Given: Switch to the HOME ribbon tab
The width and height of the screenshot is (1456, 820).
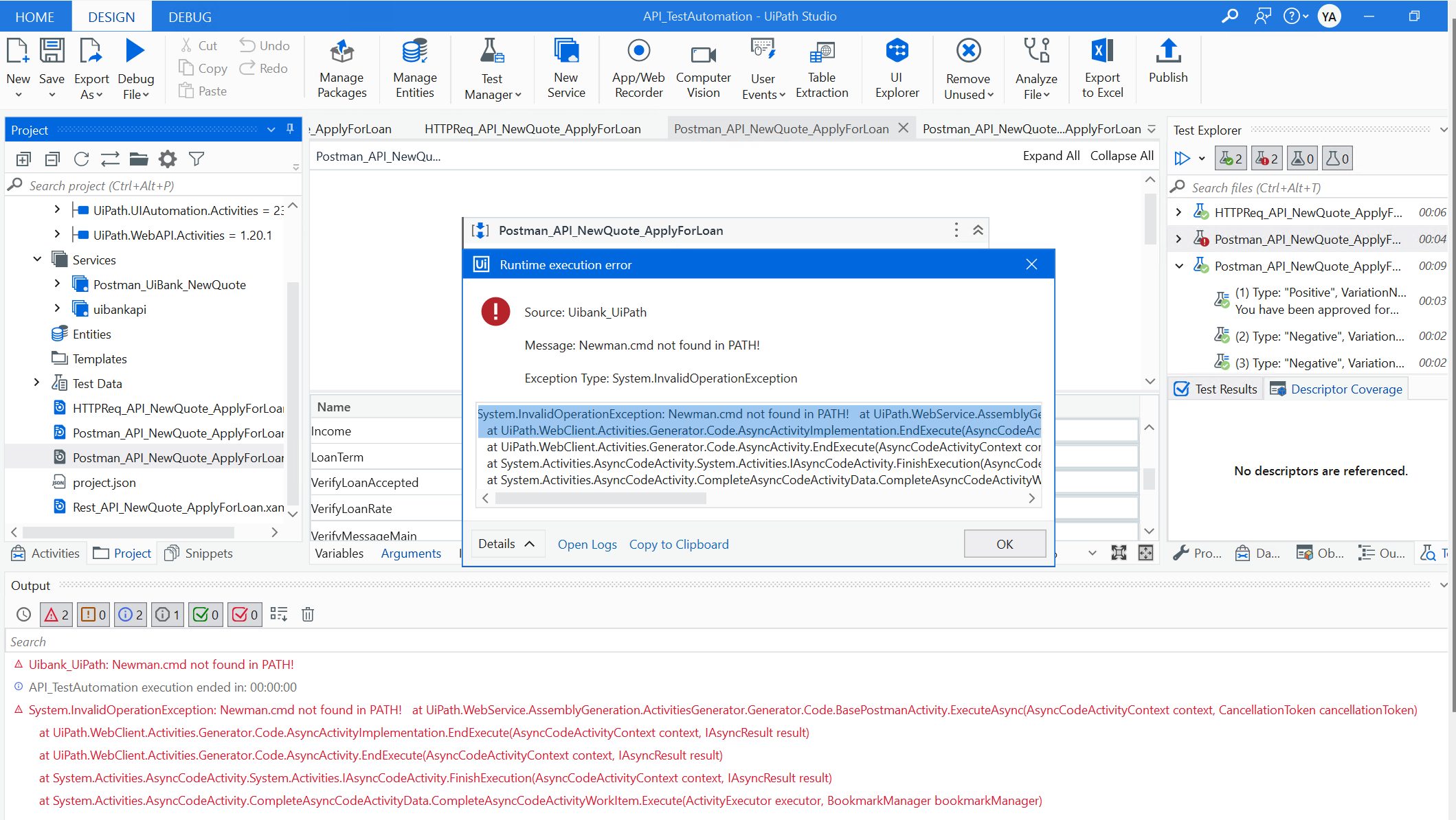Looking at the screenshot, I should tap(34, 16).
